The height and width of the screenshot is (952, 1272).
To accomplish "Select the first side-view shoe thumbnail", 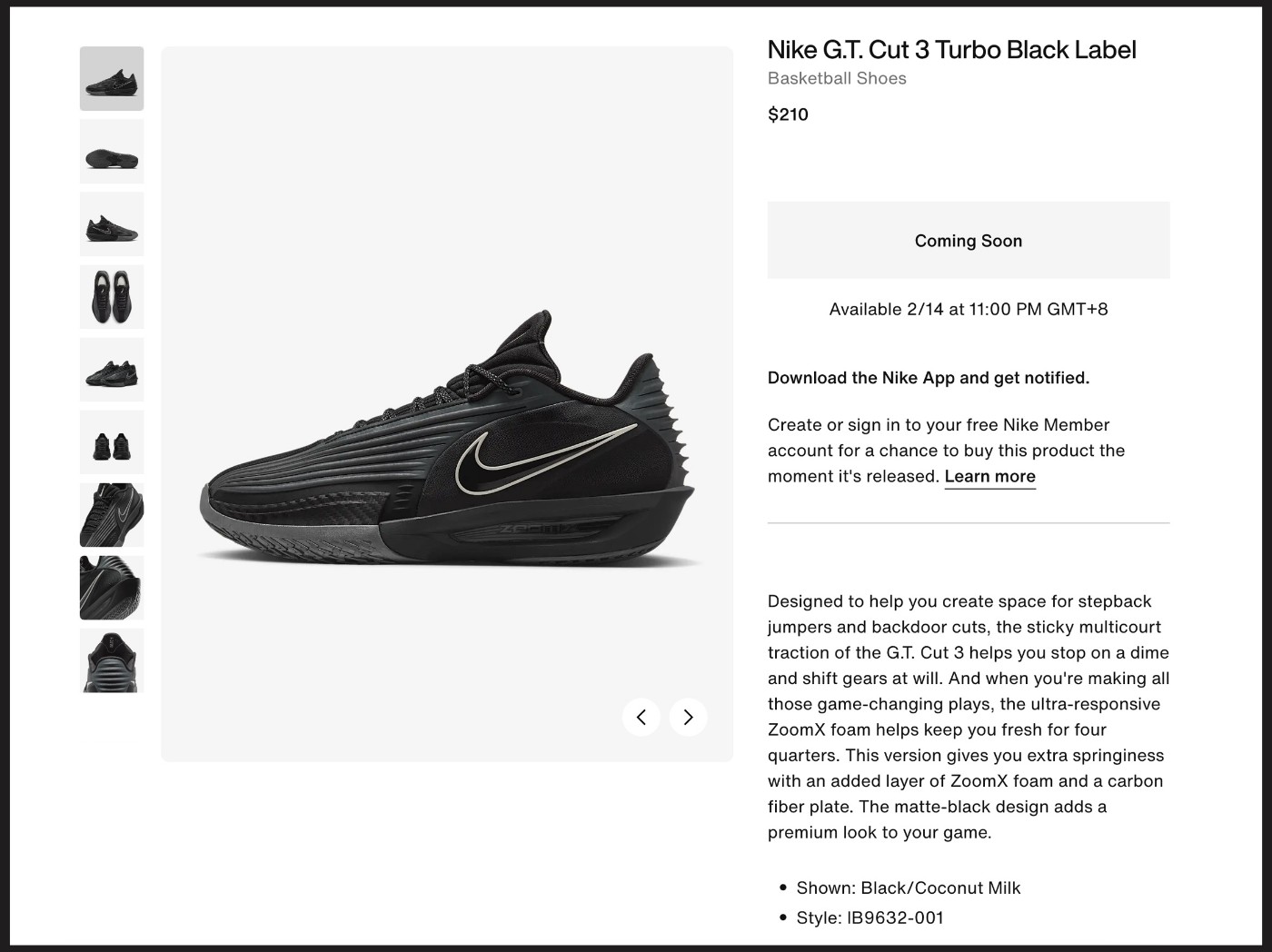I will (x=112, y=79).
